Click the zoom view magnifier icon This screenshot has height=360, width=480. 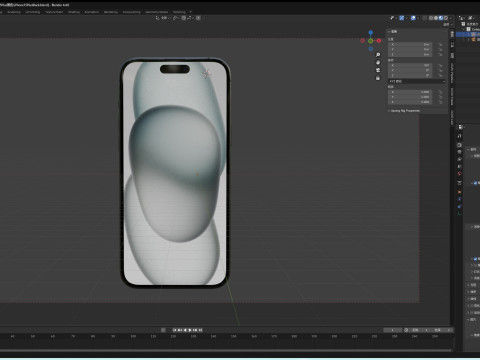click(378, 55)
